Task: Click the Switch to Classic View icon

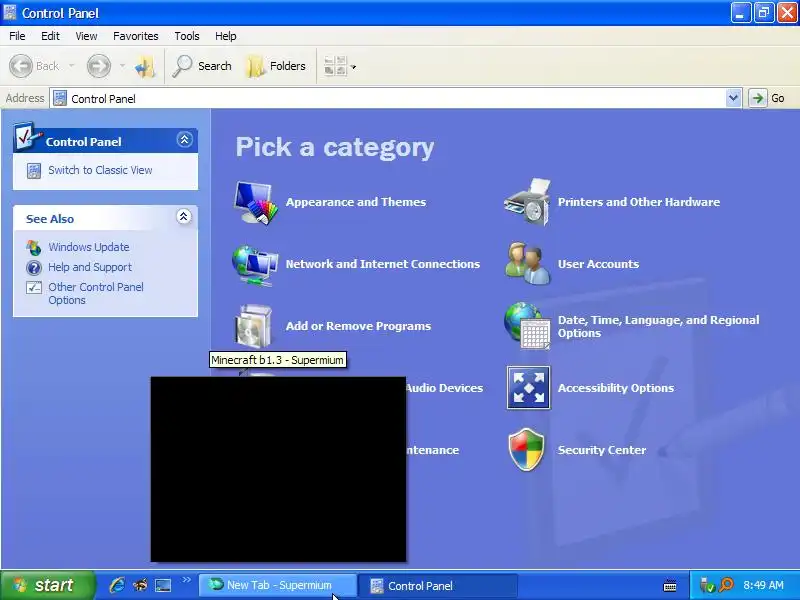Action: click(x=34, y=170)
